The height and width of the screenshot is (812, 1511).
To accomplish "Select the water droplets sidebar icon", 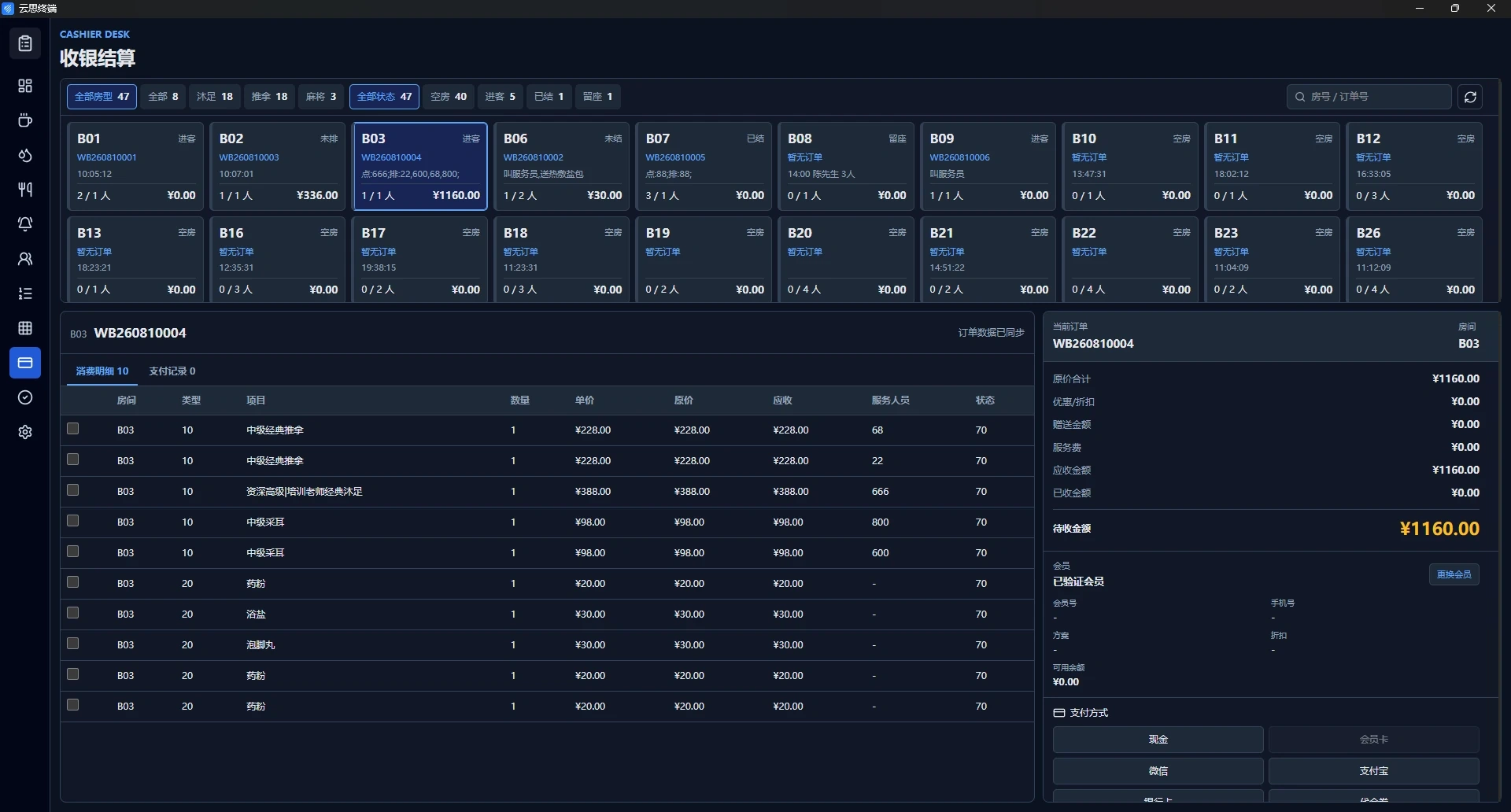I will tap(25, 155).
